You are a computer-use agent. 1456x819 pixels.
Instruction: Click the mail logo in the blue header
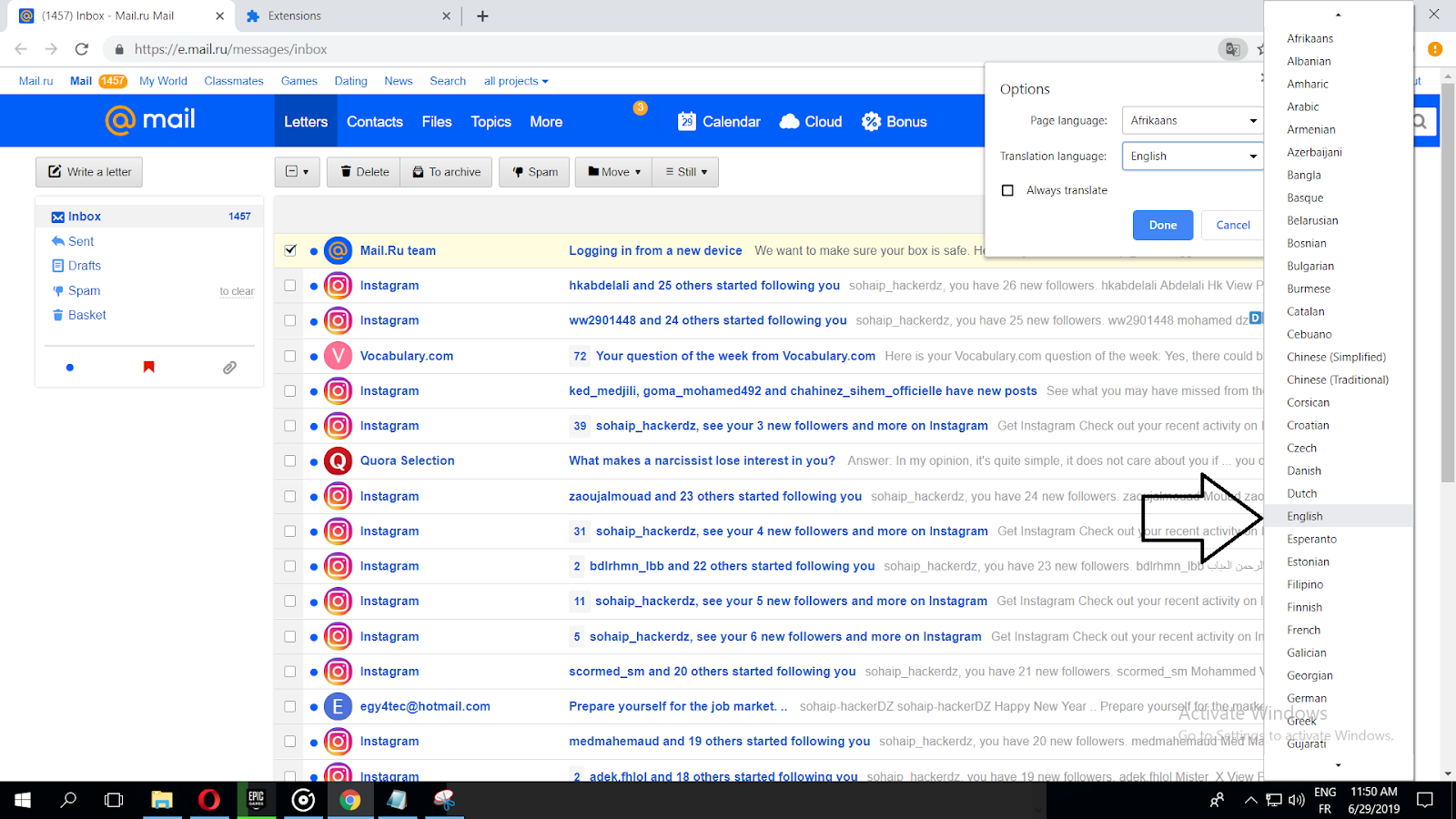point(150,120)
